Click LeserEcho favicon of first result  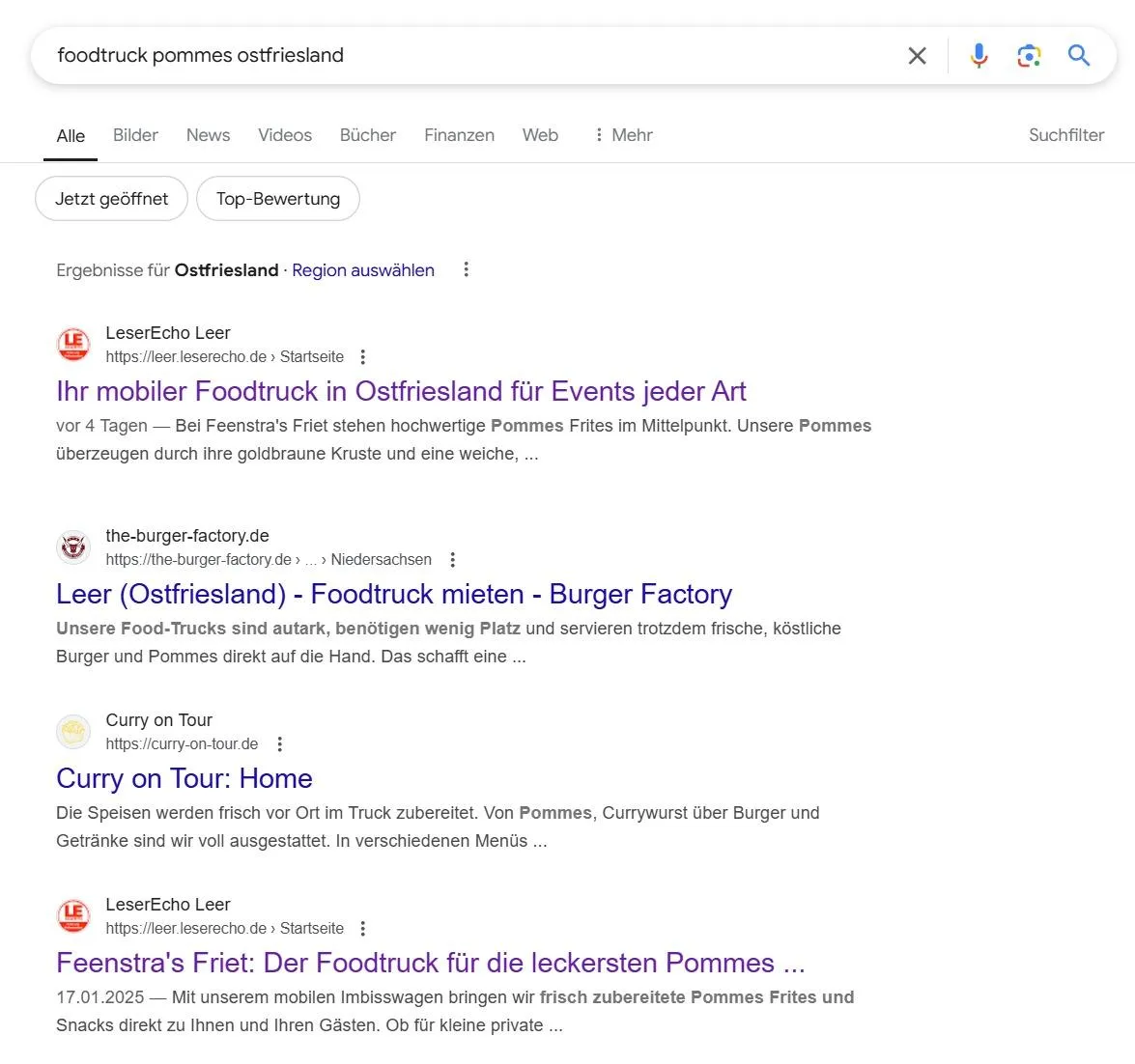pyautogui.click(x=73, y=345)
